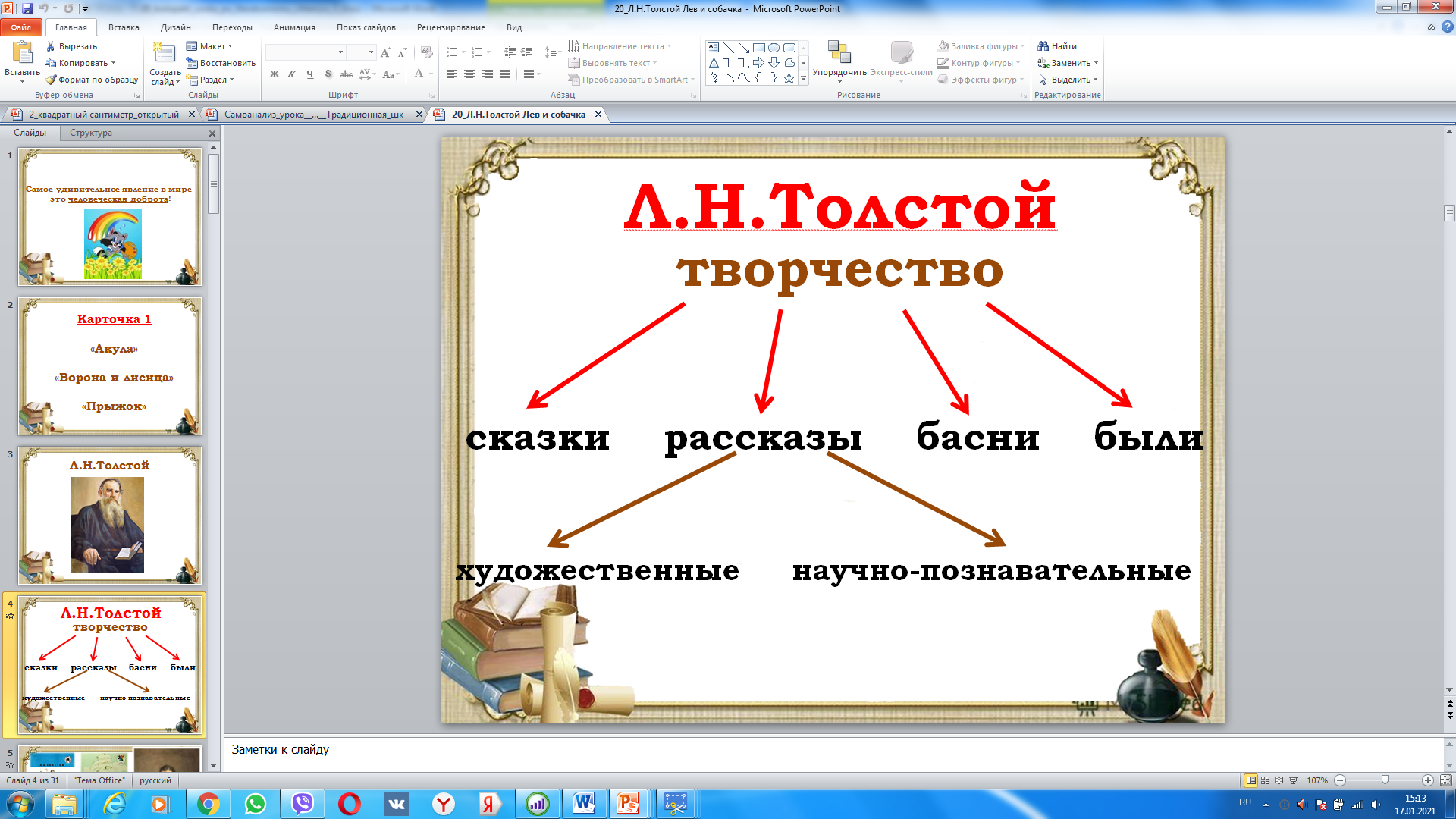Viewport: 1456px width, 819px height.
Task: Toggle align text right
Action: pos(488,74)
